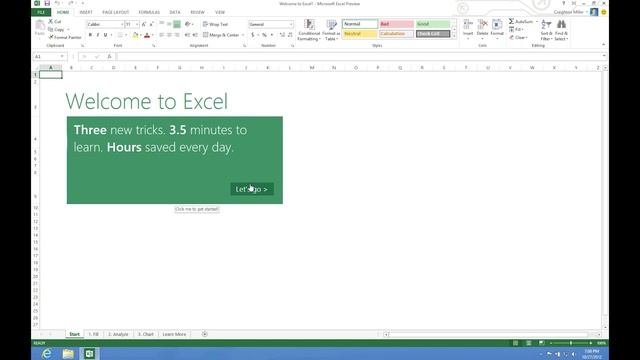
Task: Click the Undo arrow in quick access toolbar
Action: (x=57, y=3)
